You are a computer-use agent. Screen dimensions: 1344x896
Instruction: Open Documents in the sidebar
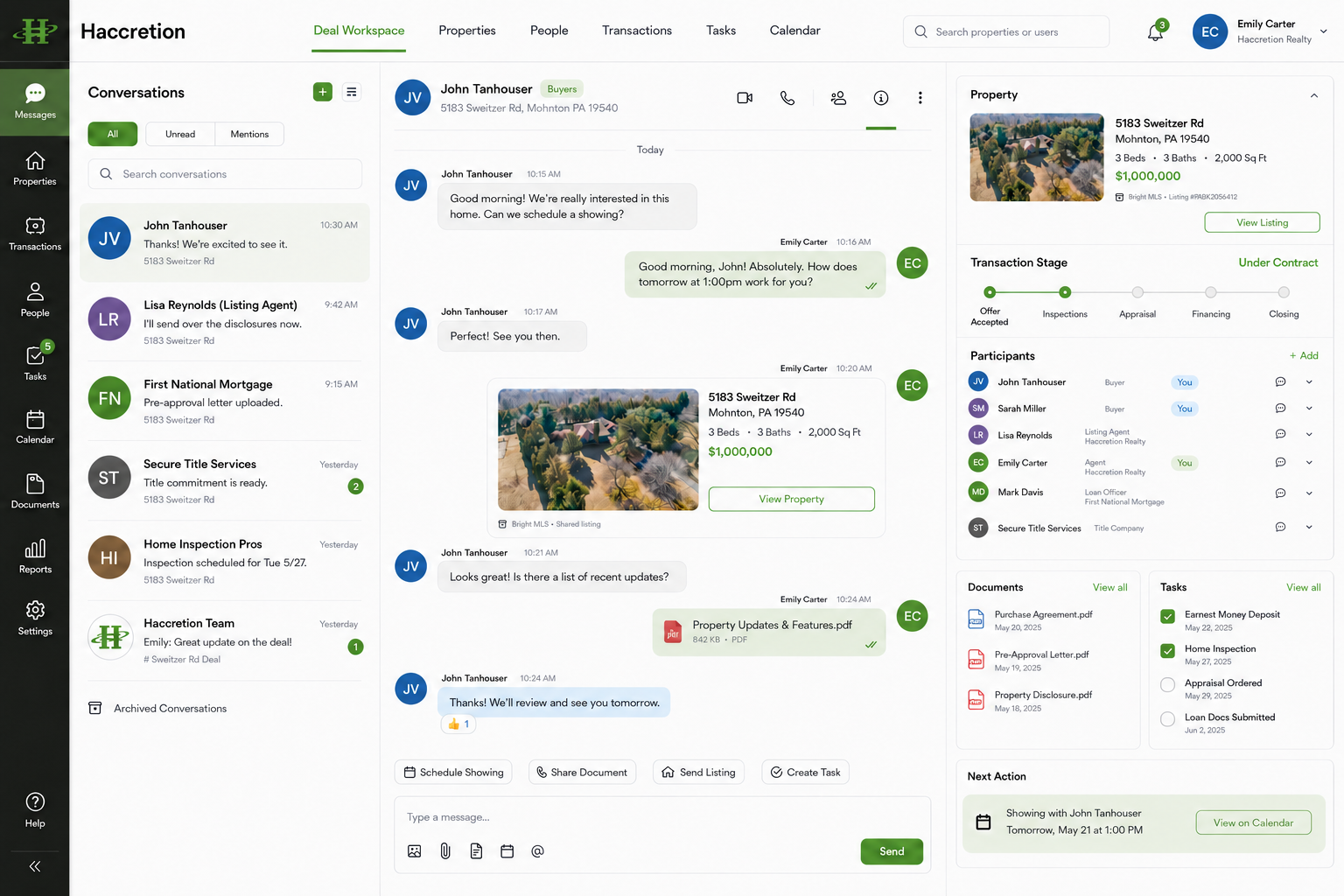pyautogui.click(x=35, y=492)
